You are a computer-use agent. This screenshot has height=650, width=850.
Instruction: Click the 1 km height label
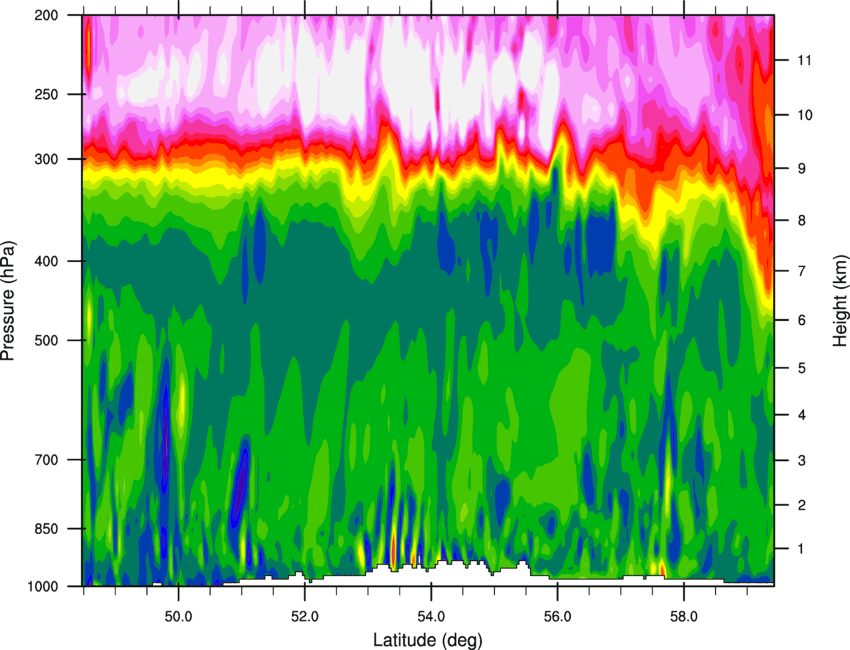(x=802, y=549)
